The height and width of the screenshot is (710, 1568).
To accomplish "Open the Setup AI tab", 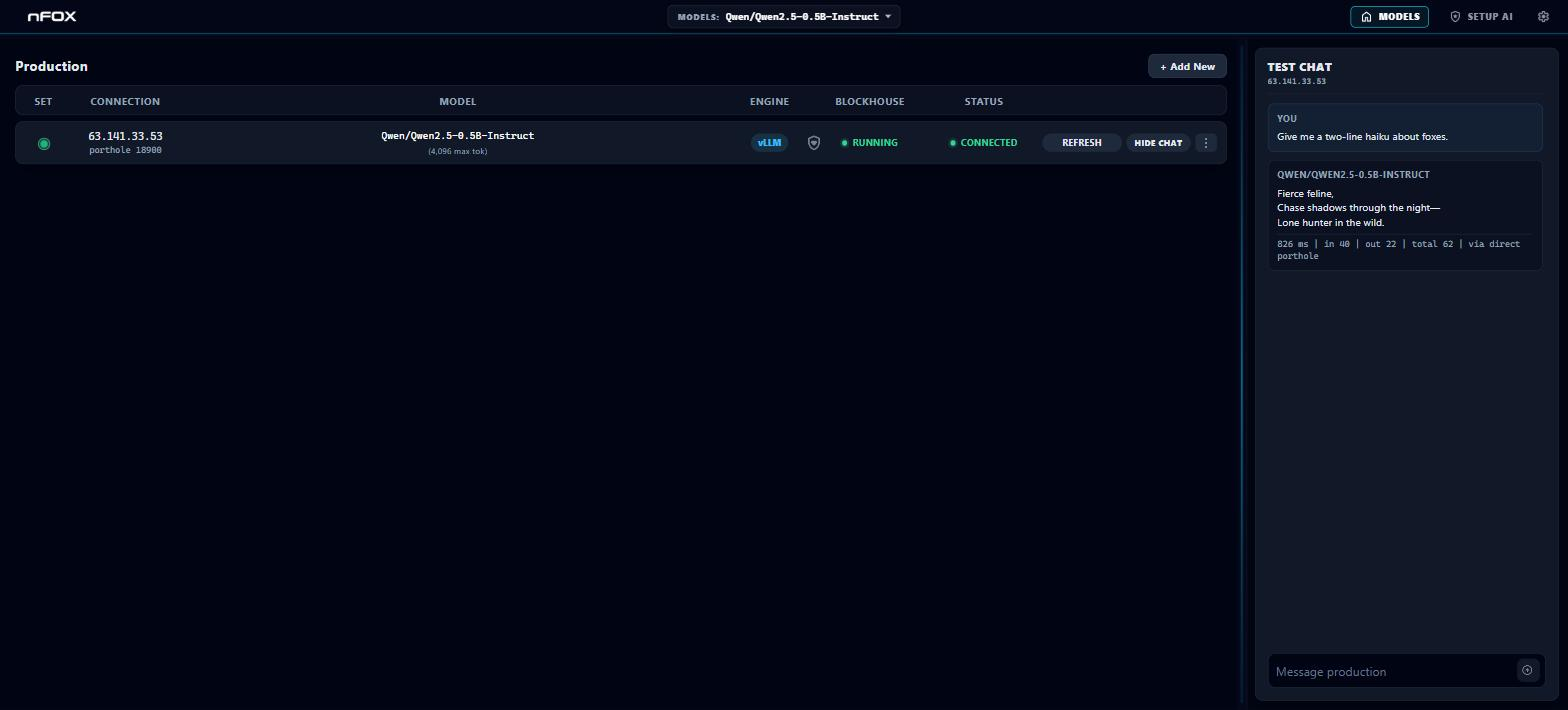I will click(1481, 17).
